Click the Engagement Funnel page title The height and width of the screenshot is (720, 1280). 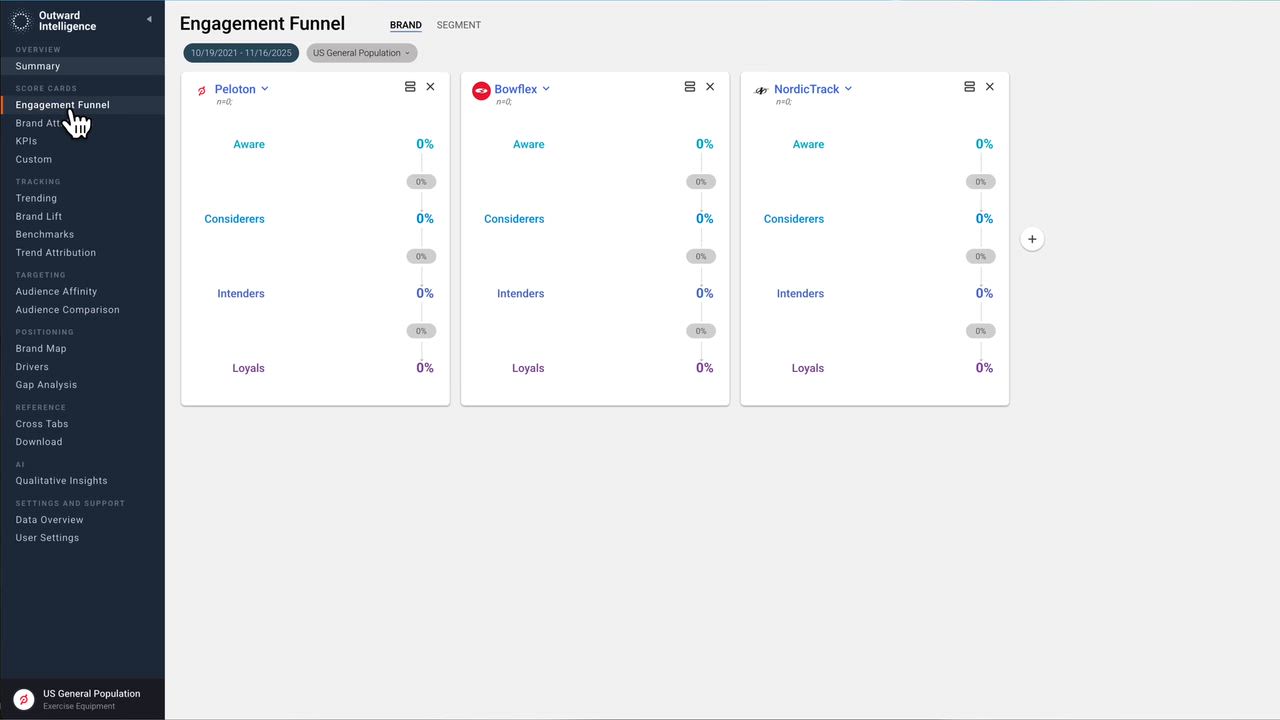pos(262,24)
